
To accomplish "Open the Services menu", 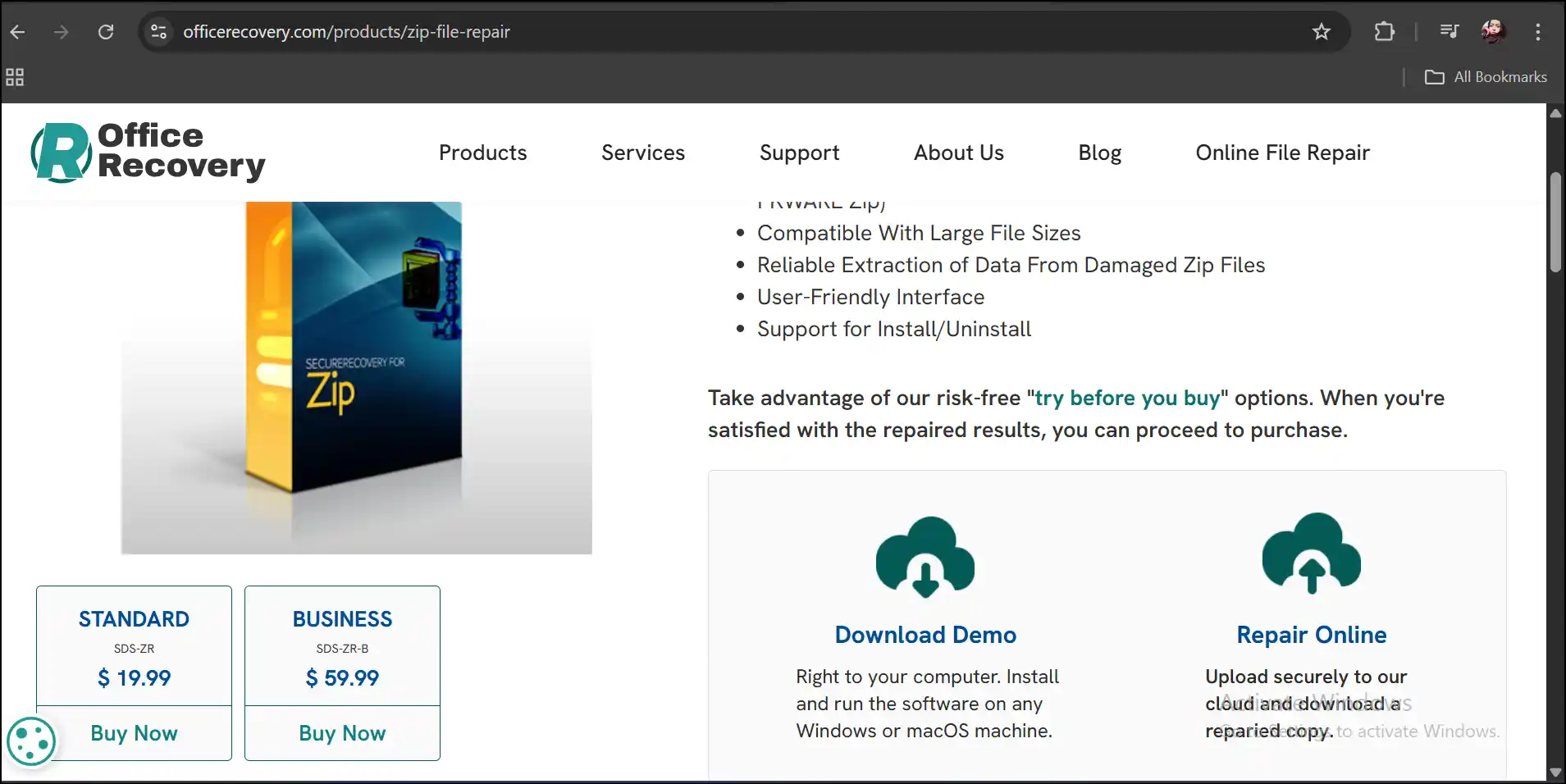I will [643, 153].
